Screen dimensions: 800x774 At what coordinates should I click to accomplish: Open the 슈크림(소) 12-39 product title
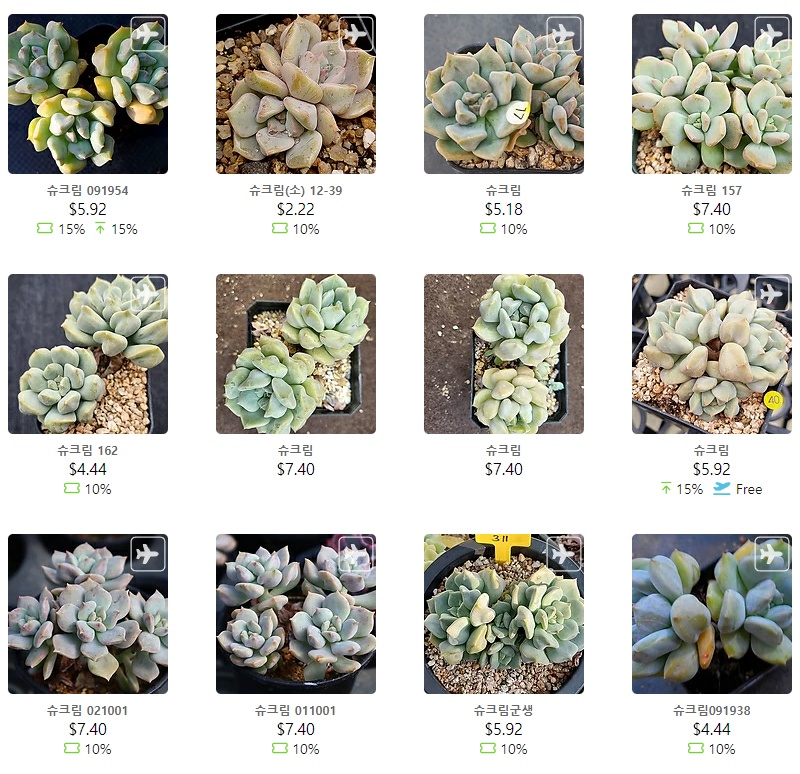(x=296, y=190)
